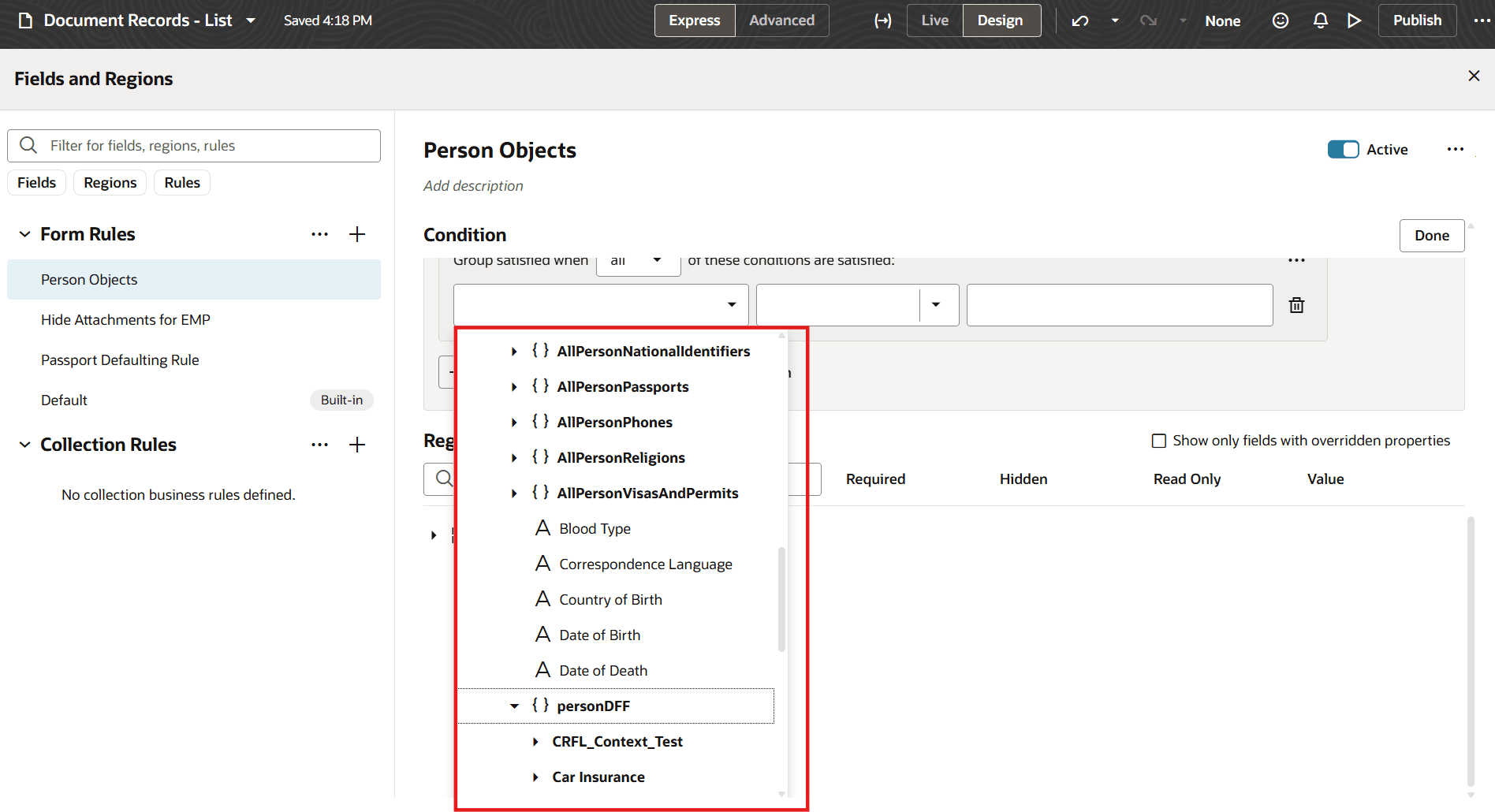Expand the Car Insurance node

pyautogui.click(x=535, y=777)
